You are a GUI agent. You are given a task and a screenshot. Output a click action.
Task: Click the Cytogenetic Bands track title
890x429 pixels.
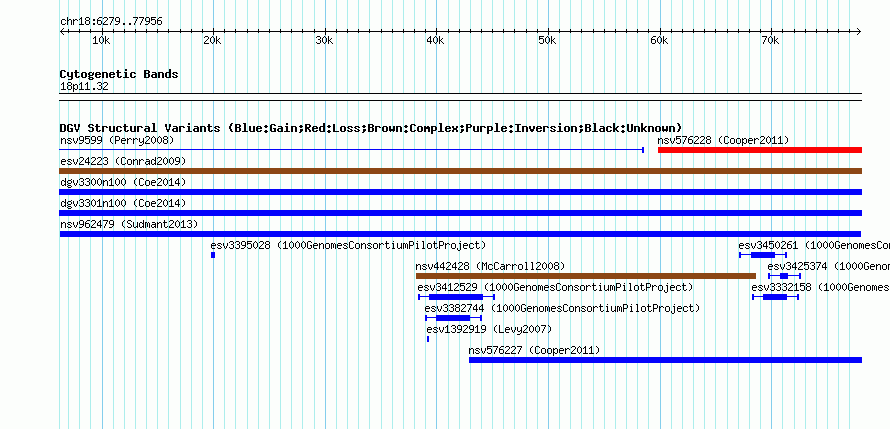click(119, 74)
